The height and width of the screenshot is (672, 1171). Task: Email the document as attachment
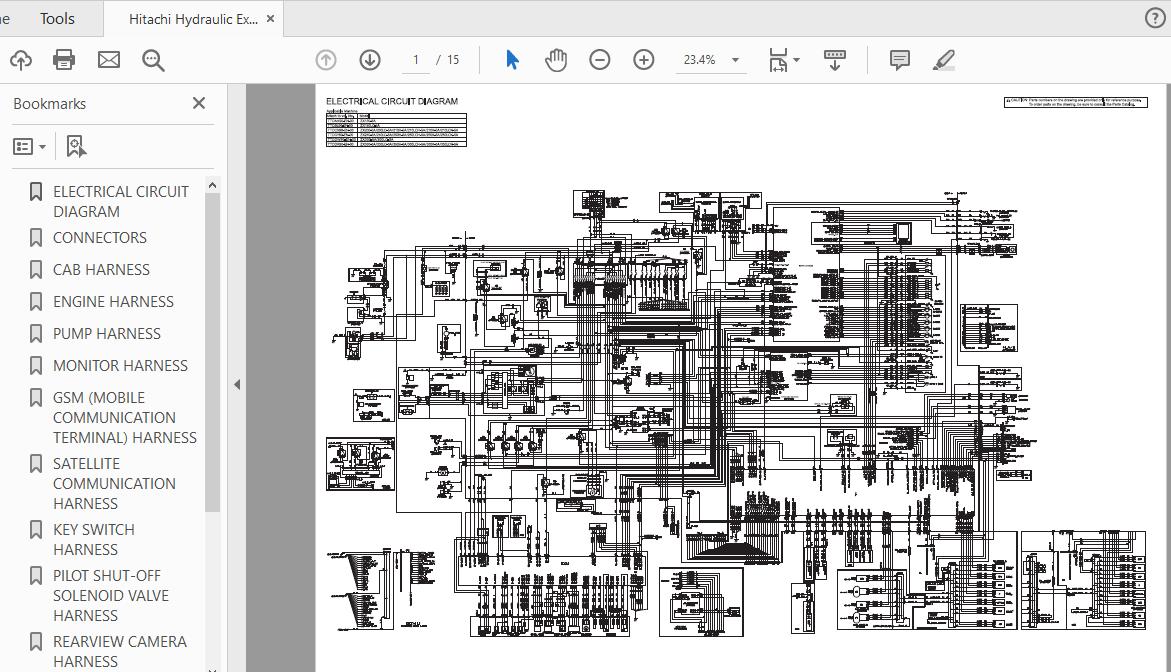coord(108,59)
